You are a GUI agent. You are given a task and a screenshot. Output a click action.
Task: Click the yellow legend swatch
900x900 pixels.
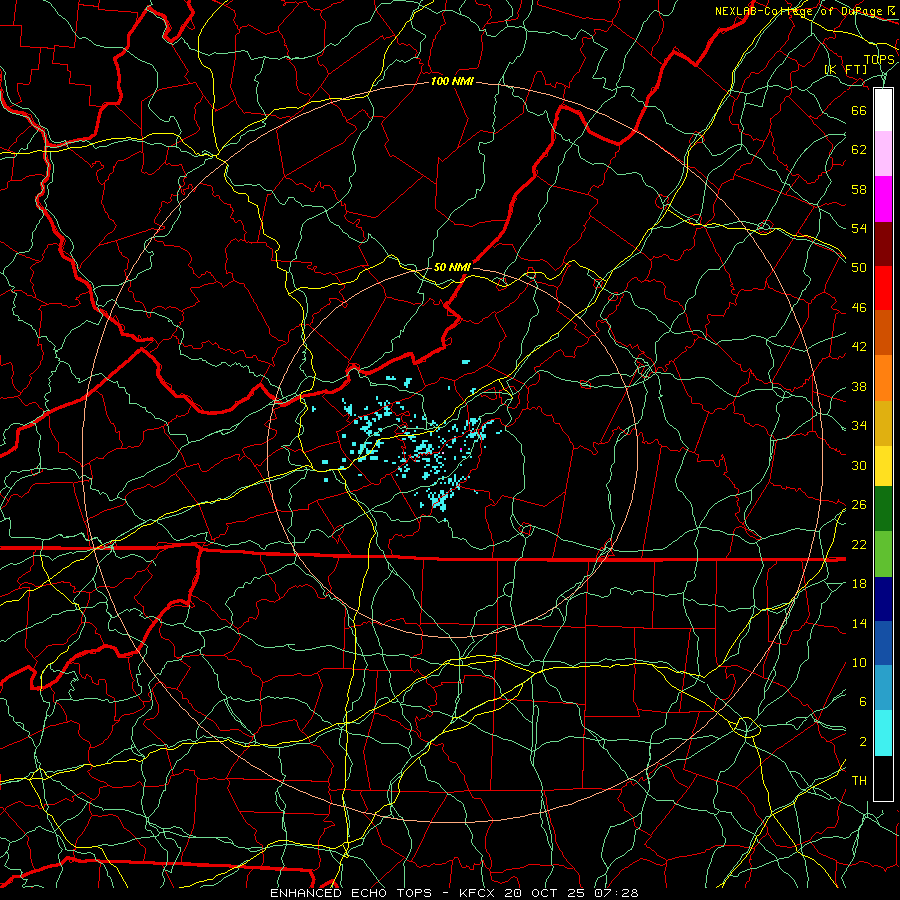pyautogui.click(x=883, y=465)
